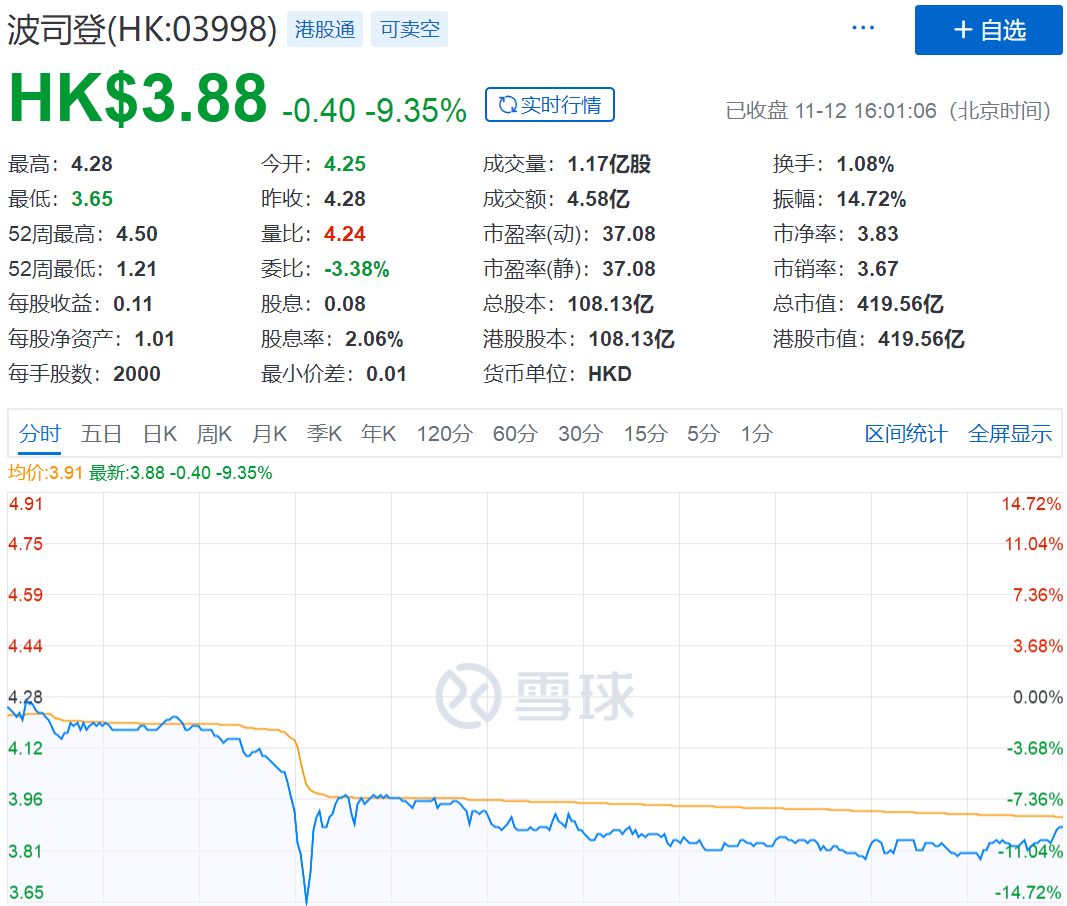Switch to the 年K yearly chart
Viewport: 1067px width, 906px height.
pos(377,434)
